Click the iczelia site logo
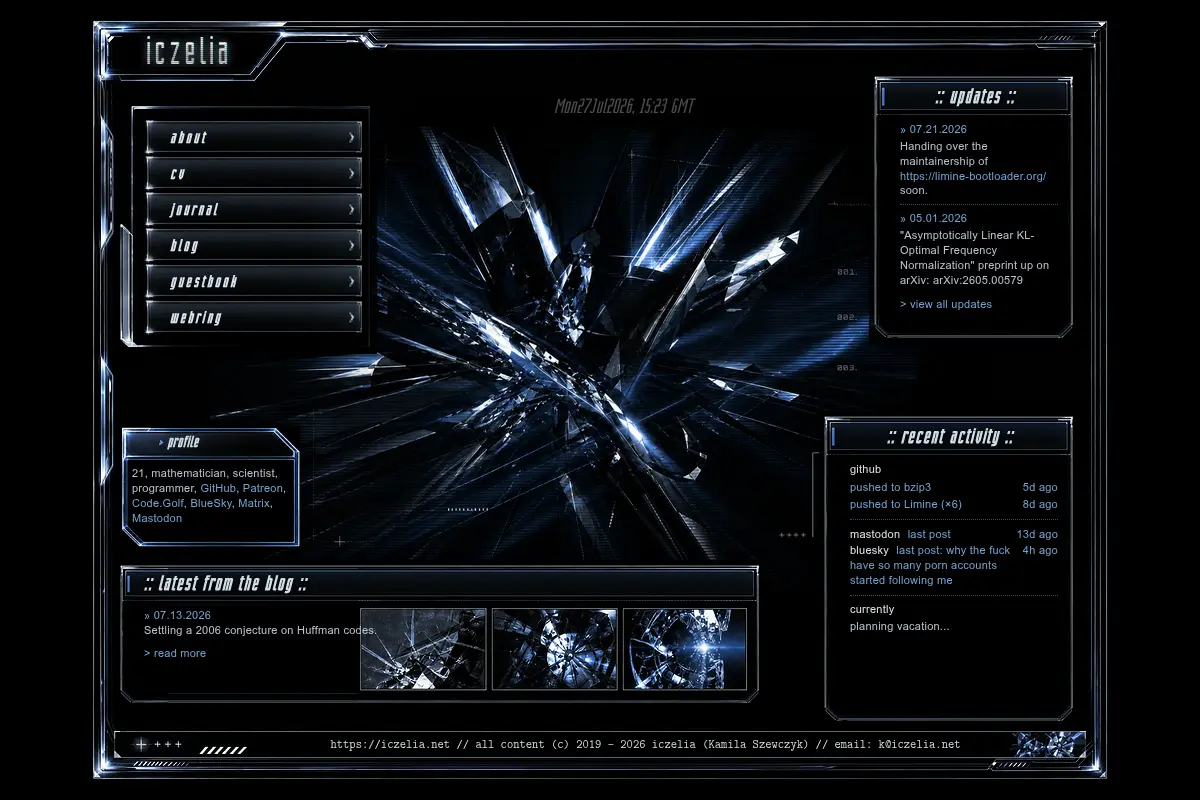1200x800 pixels. click(188, 52)
